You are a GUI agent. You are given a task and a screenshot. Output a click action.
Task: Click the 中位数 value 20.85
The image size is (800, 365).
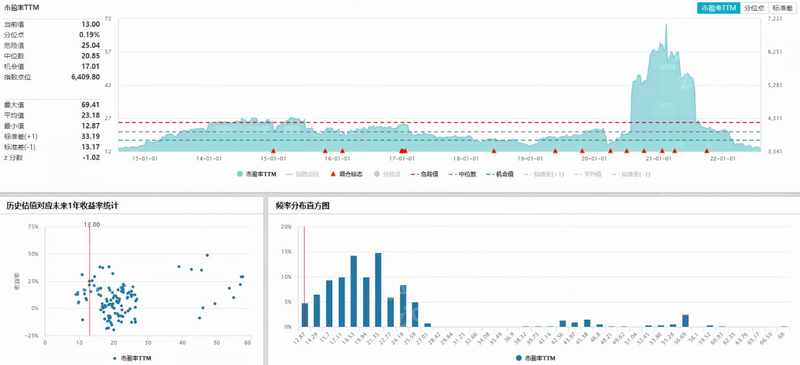click(x=90, y=56)
